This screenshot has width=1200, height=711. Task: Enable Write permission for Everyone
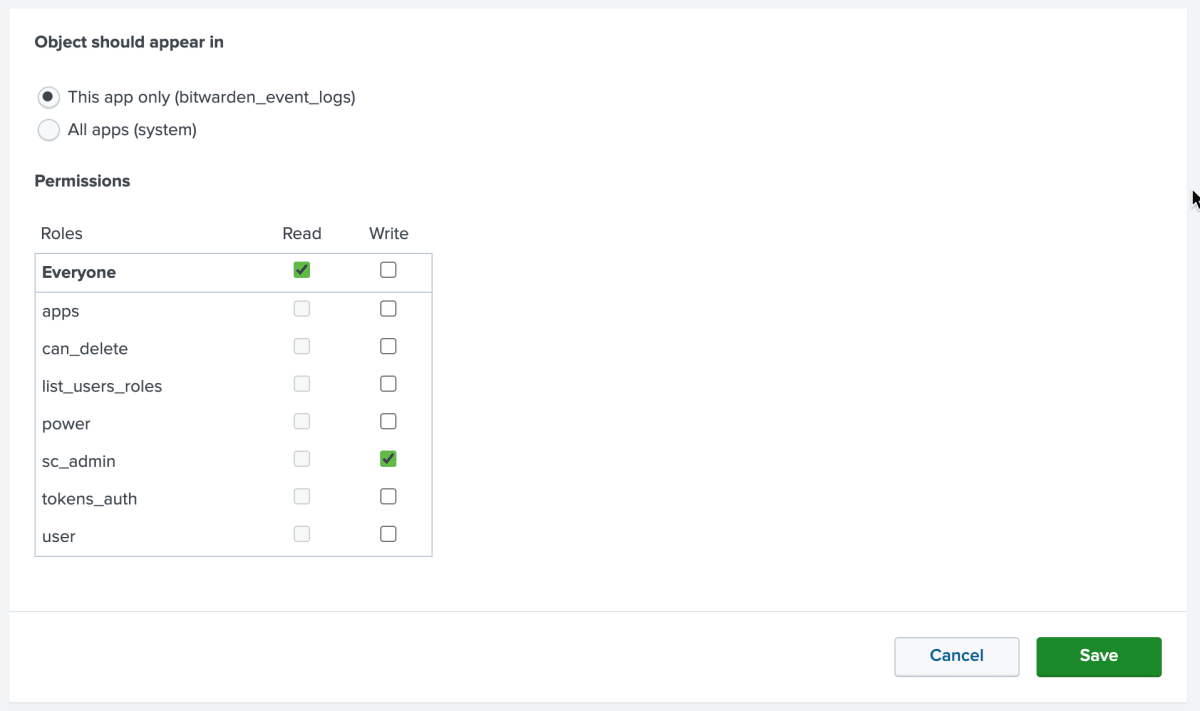point(388,269)
